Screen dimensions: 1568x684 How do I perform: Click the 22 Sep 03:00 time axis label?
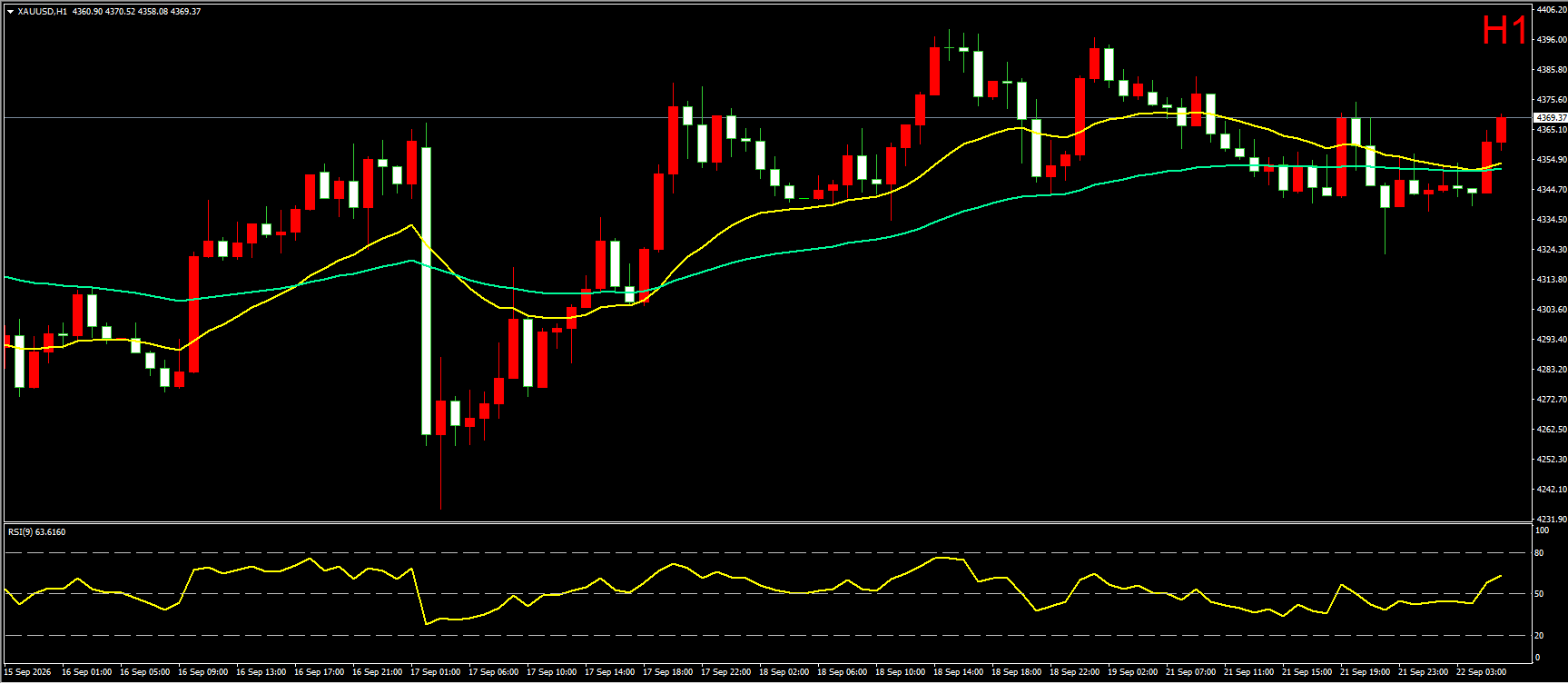click(1481, 672)
